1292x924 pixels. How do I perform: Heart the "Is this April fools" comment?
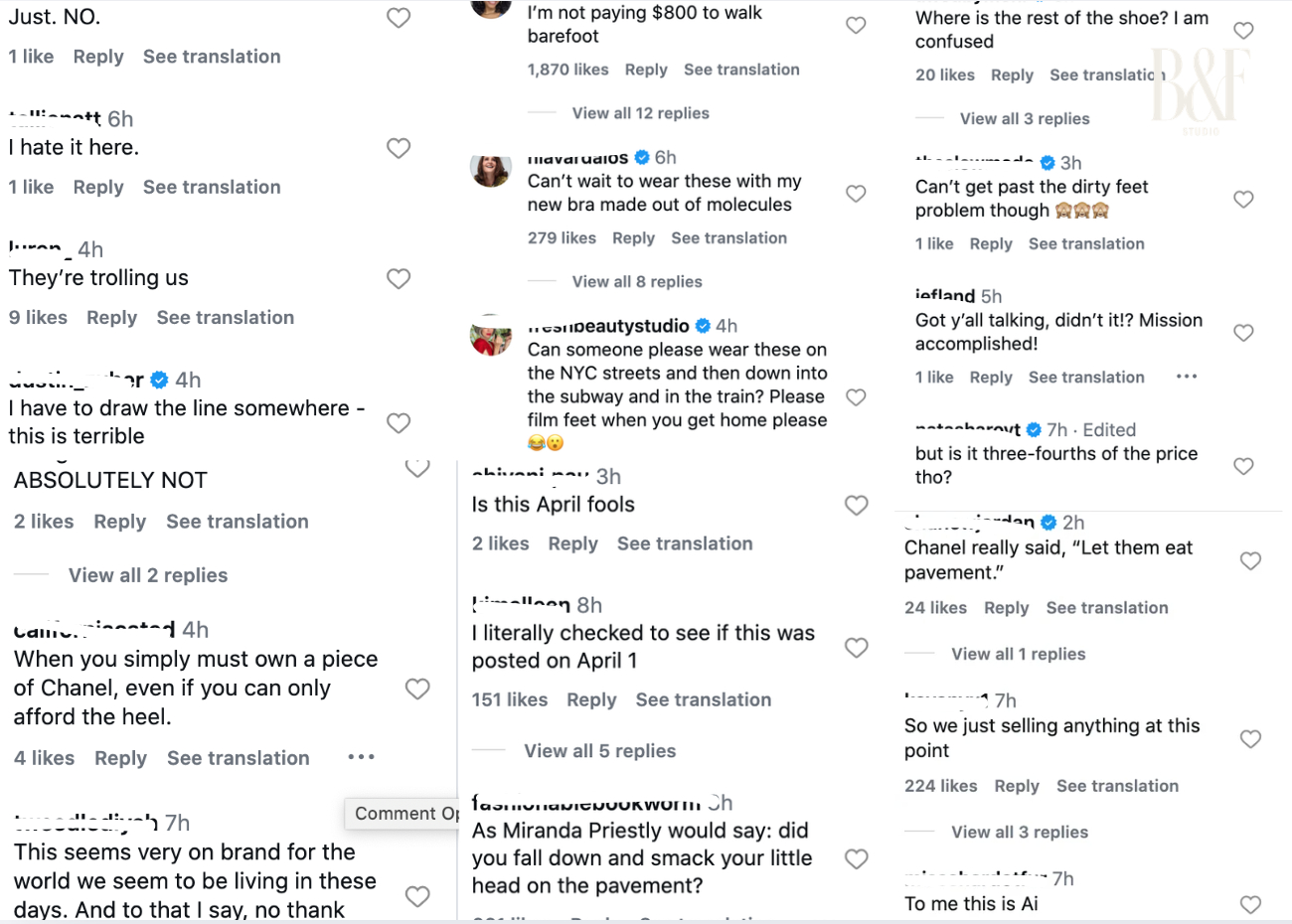pos(856,505)
